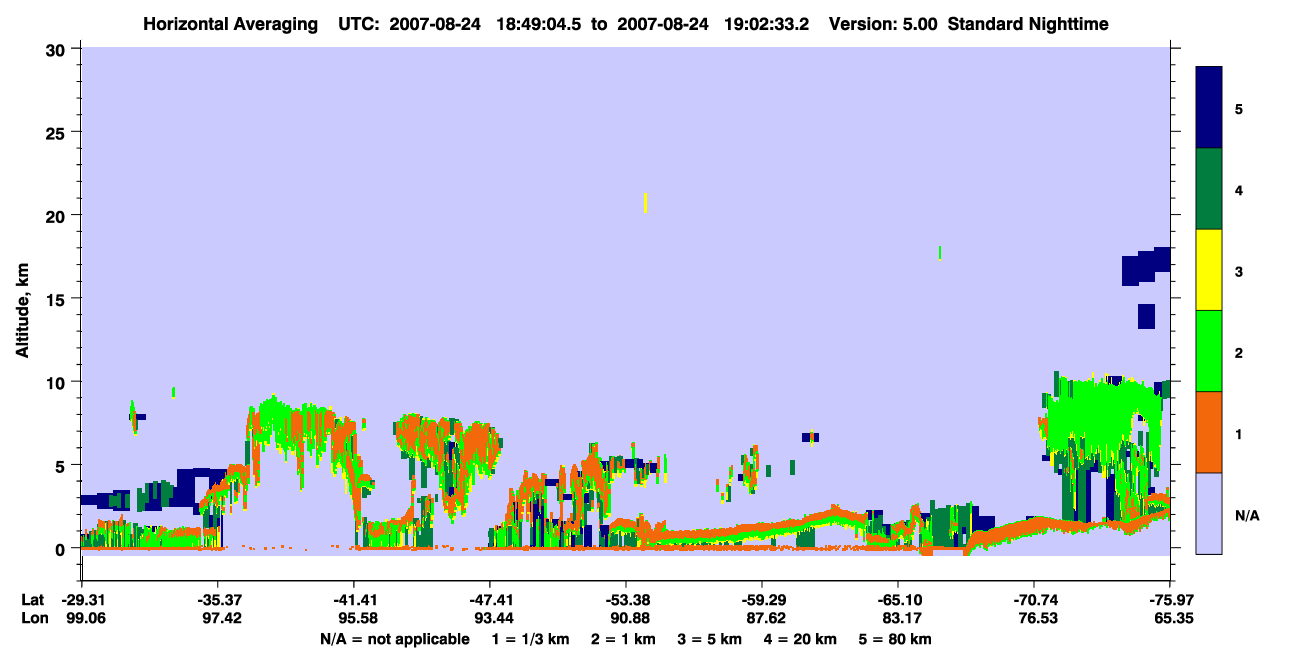This screenshot has height=667, width=1300.
Task: Click the y-axis tick label 10
Action: click(57, 382)
